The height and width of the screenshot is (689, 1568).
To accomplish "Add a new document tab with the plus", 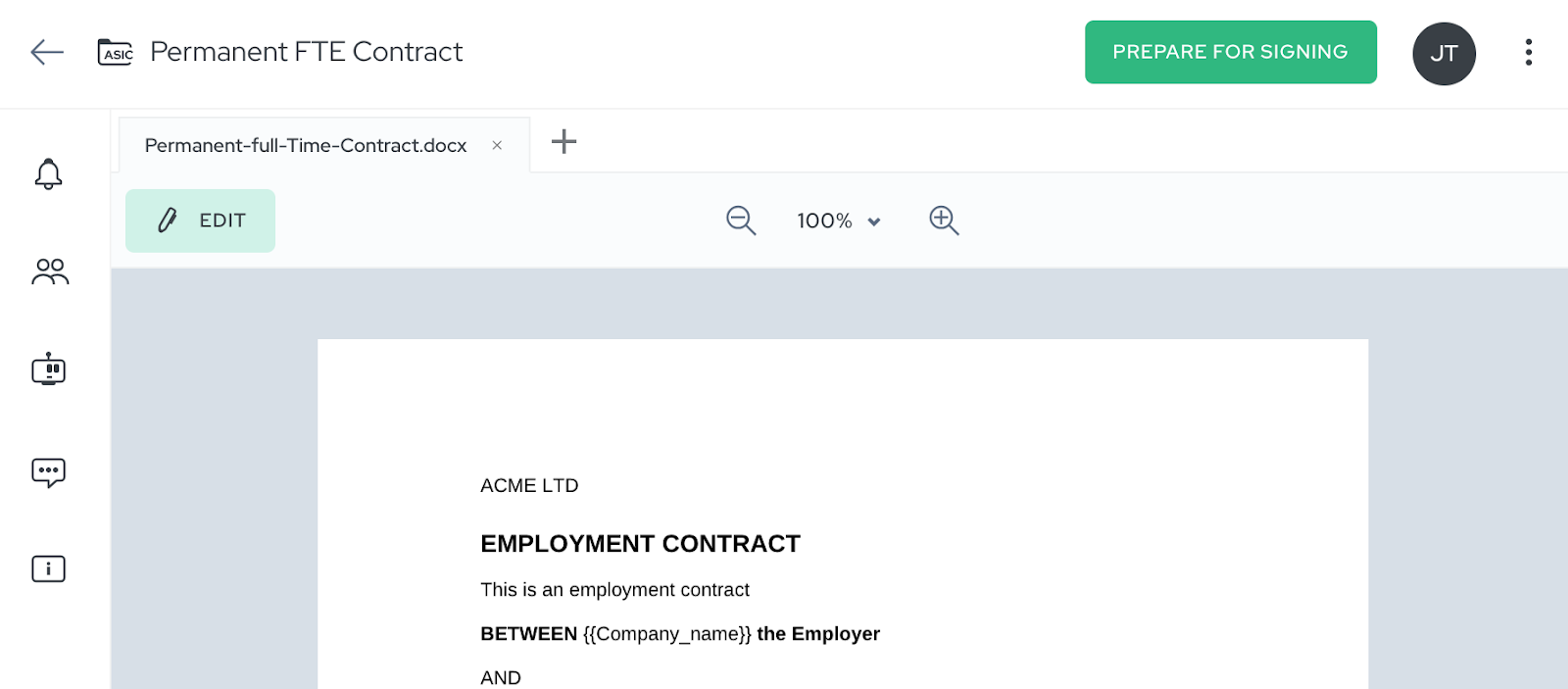I will coord(563,142).
